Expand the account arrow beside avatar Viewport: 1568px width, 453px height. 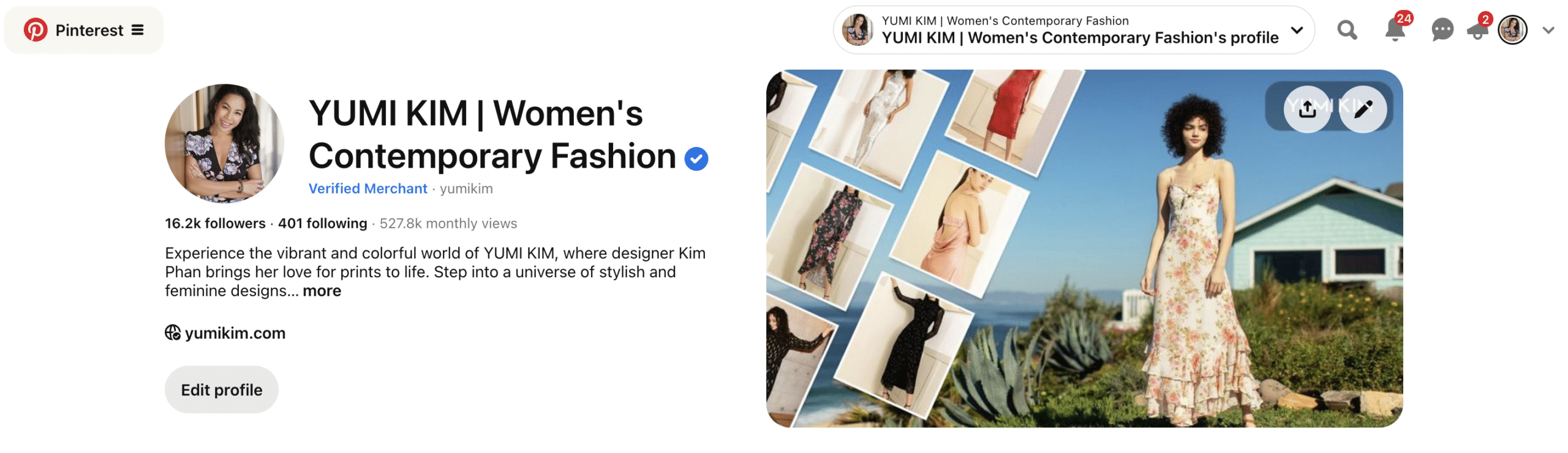1548,30
